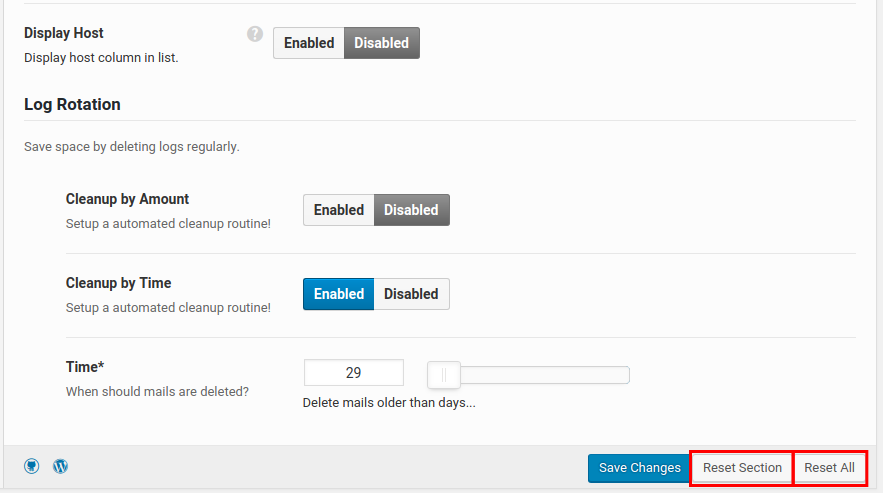Hit the Reset All button
The image size is (883, 493).
click(x=829, y=468)
